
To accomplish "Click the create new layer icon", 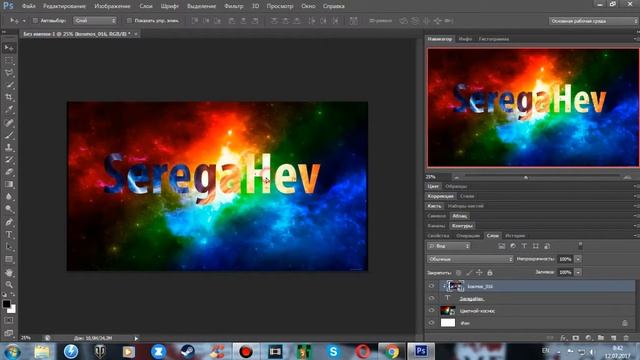I will [613, 338].
